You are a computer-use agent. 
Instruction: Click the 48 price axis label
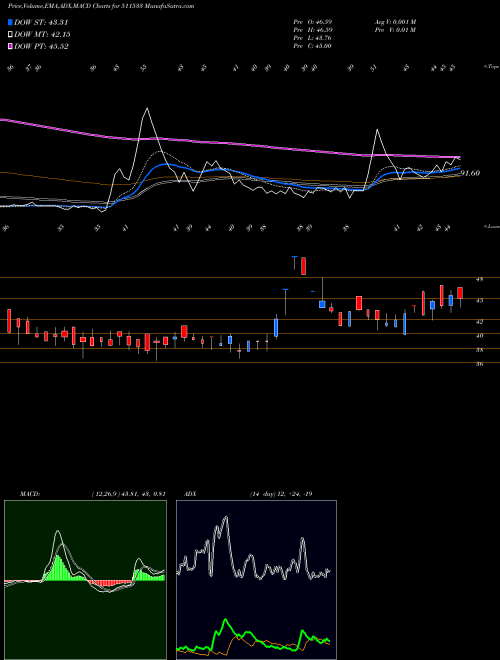pos(479,279)
